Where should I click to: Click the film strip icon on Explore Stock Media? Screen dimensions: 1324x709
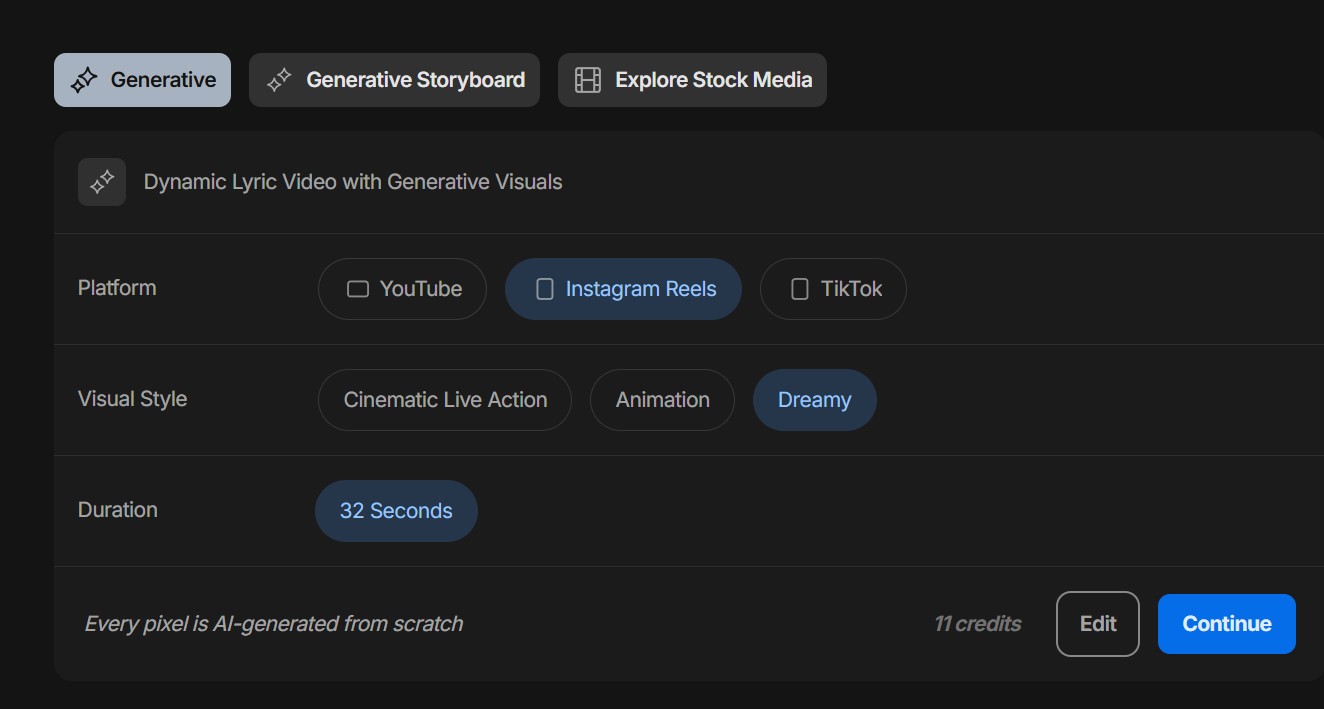point(588,80)
